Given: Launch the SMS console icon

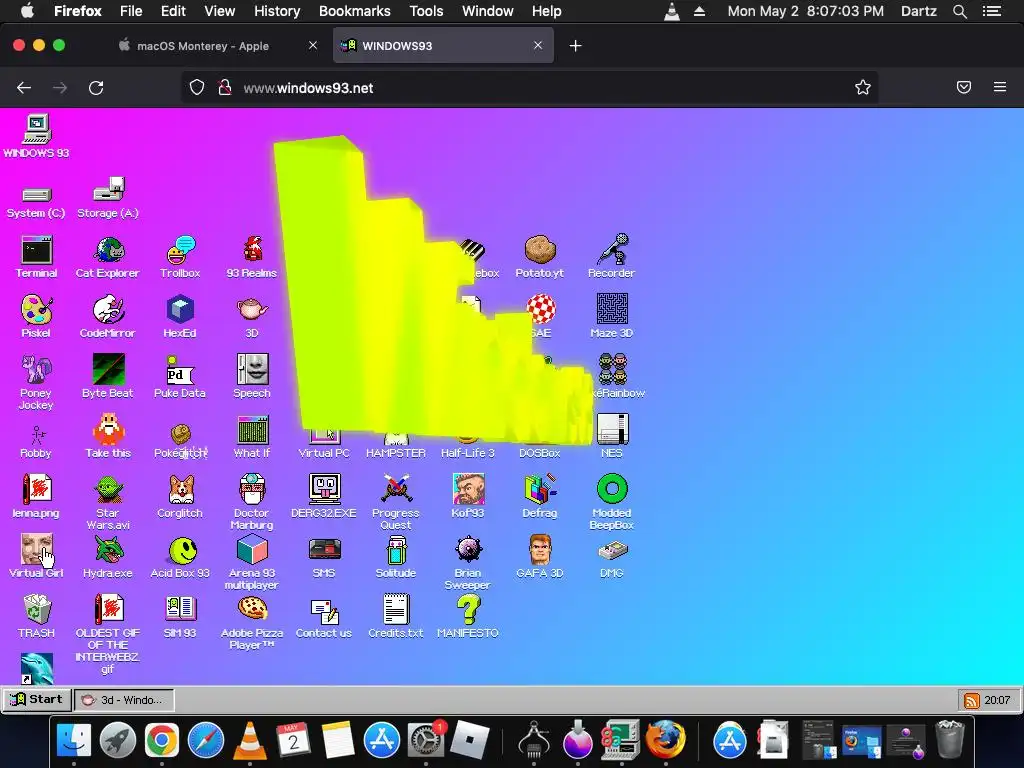Looking at the screenshot, I should click(x=324, y=549).
